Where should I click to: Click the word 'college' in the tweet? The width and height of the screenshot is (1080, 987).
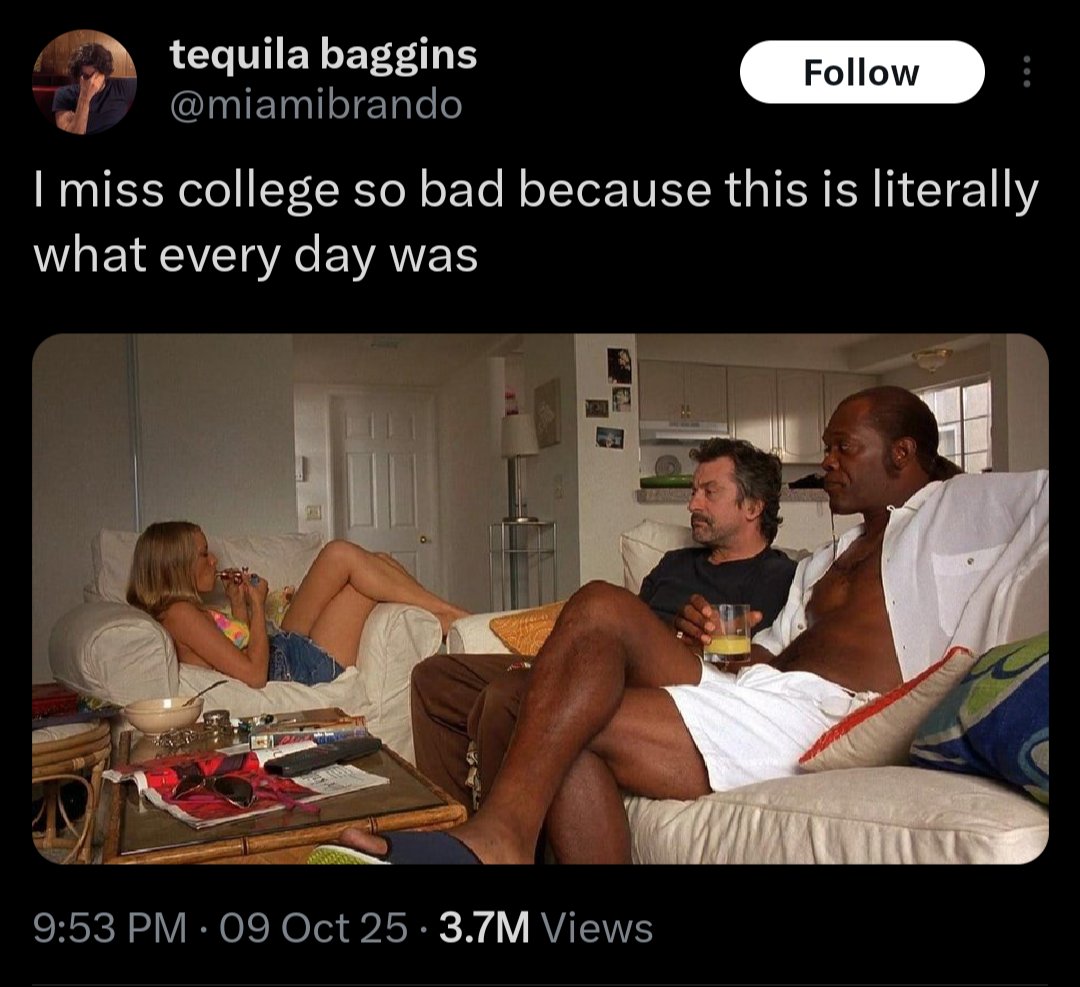coord(258,191)
